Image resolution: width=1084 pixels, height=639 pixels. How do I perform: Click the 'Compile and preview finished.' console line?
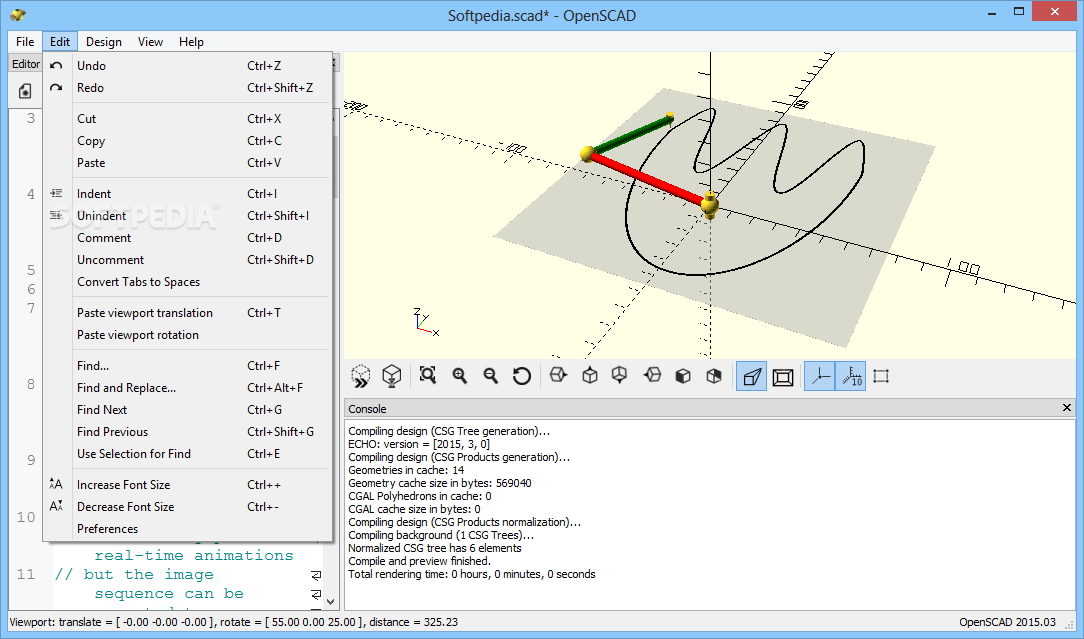point(419,562)
